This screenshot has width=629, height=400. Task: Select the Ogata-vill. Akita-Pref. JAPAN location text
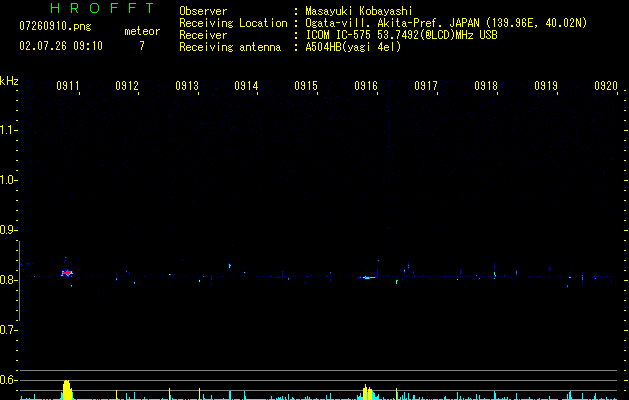click(x=446, y=23)
